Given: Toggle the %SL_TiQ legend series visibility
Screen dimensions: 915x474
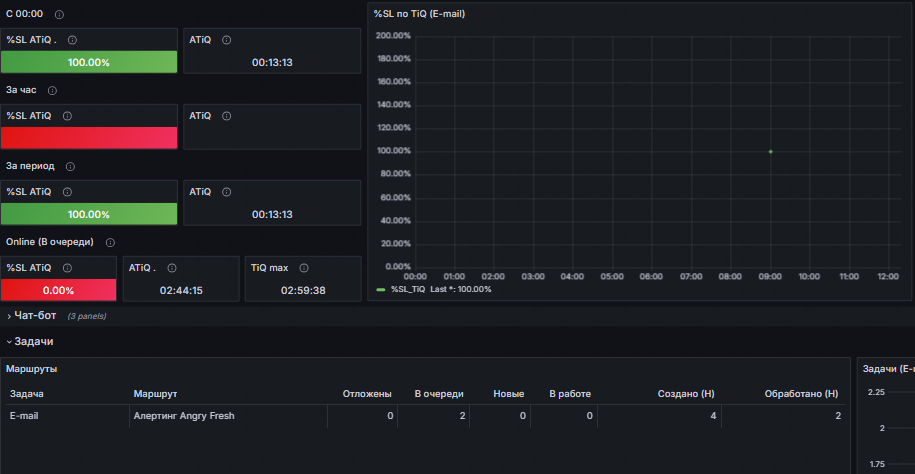Looking at the screenshot, I should click(408, 290).
